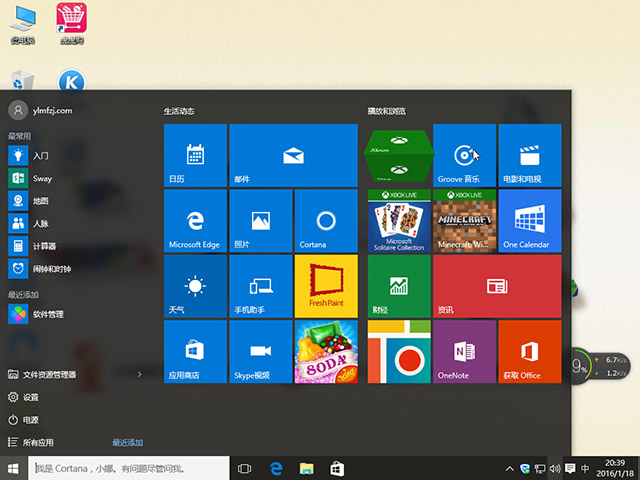Open Task View on the taskbar
The height and width of the screenshot is (480, 640).
245,467
